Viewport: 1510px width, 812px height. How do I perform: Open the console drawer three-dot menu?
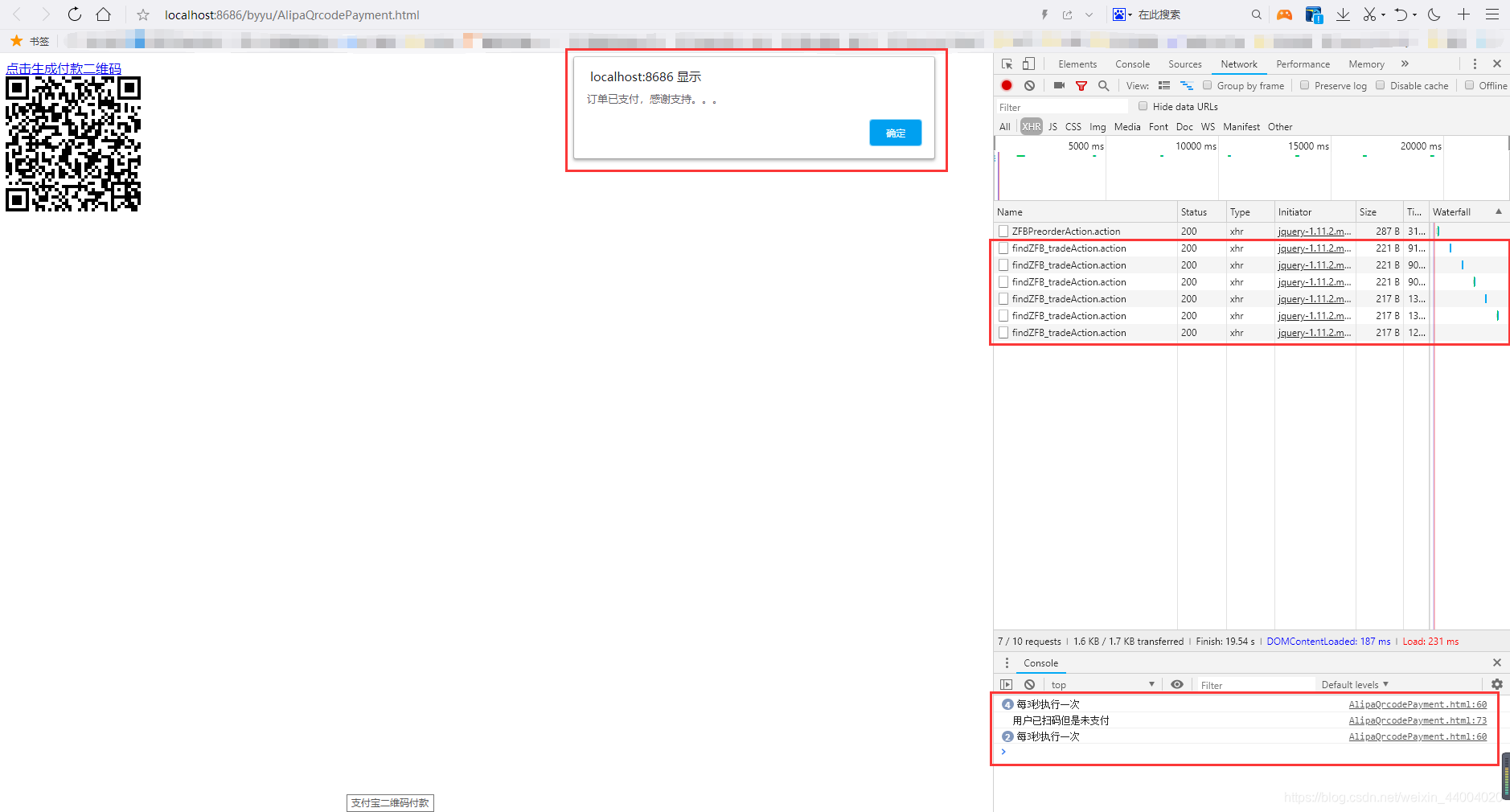[x=1007, y=663]
